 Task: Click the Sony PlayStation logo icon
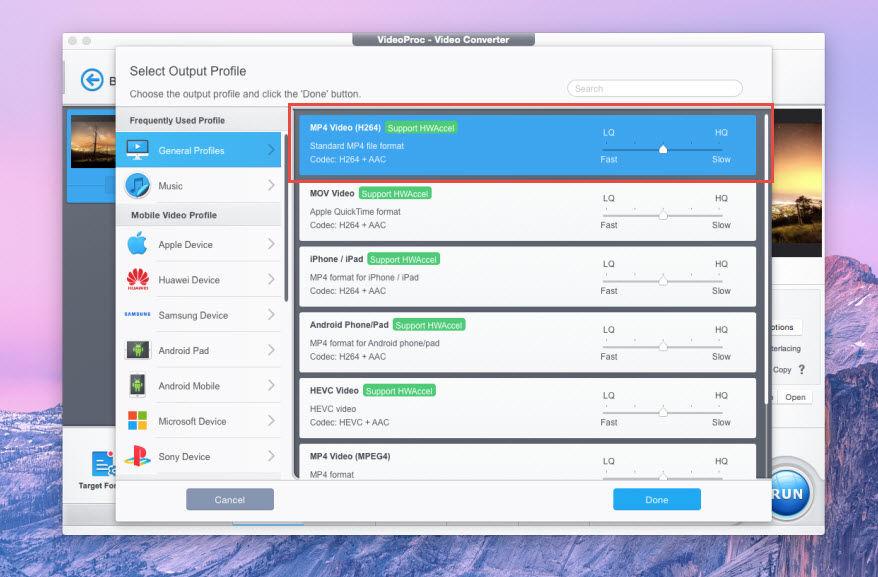137,456
